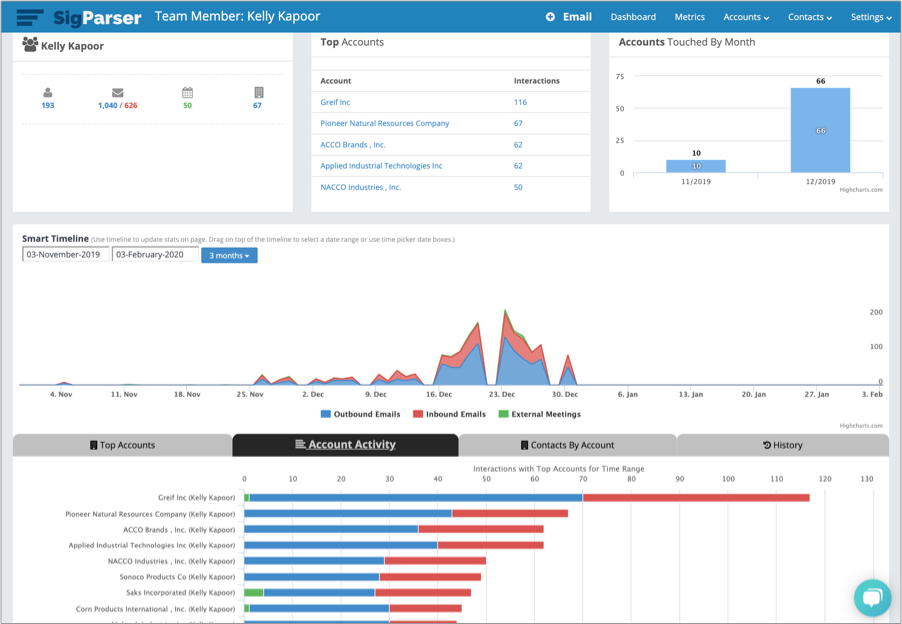Go to the Metrics page
Screen dimensions: 902x624
[x=689, y=17]
